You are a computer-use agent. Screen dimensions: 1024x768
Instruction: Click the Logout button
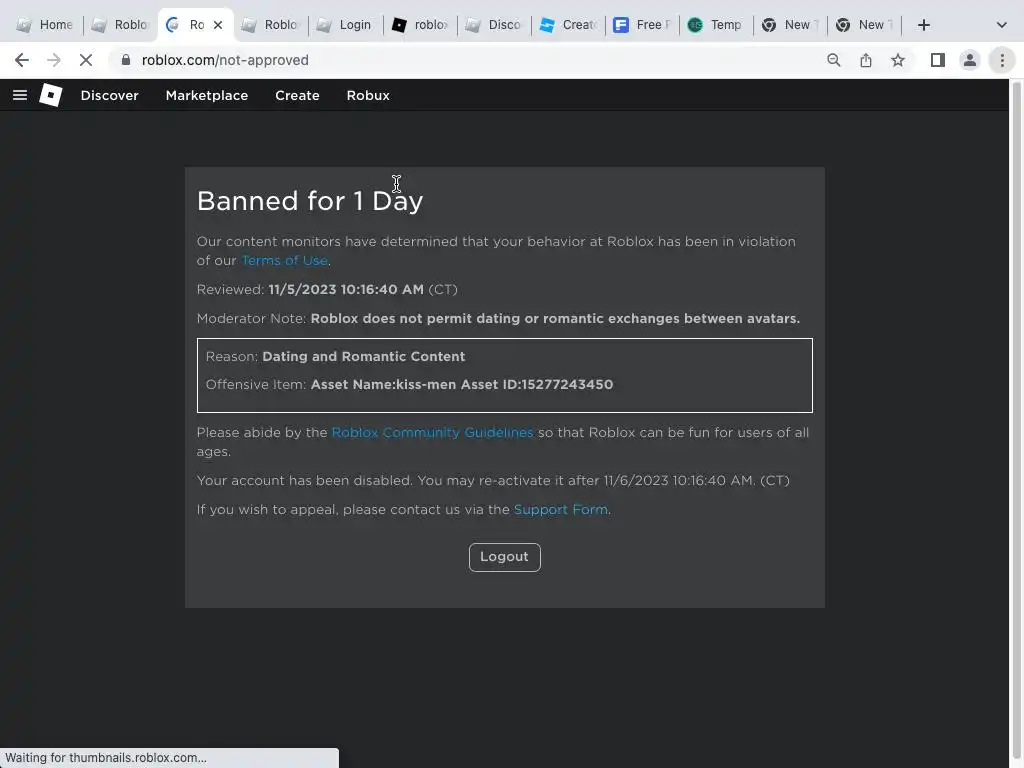tap(505, 557)
